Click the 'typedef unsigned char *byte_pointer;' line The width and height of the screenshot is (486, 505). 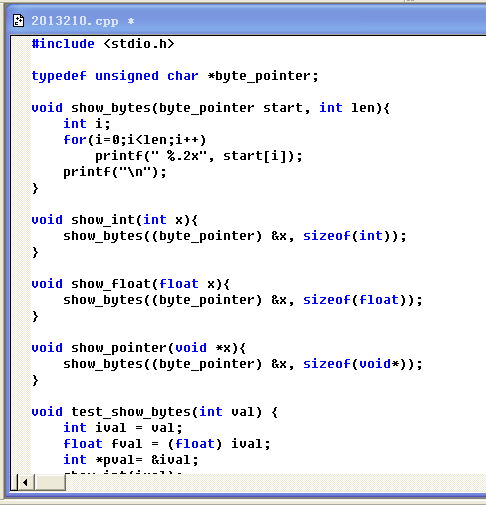point(175,76)
